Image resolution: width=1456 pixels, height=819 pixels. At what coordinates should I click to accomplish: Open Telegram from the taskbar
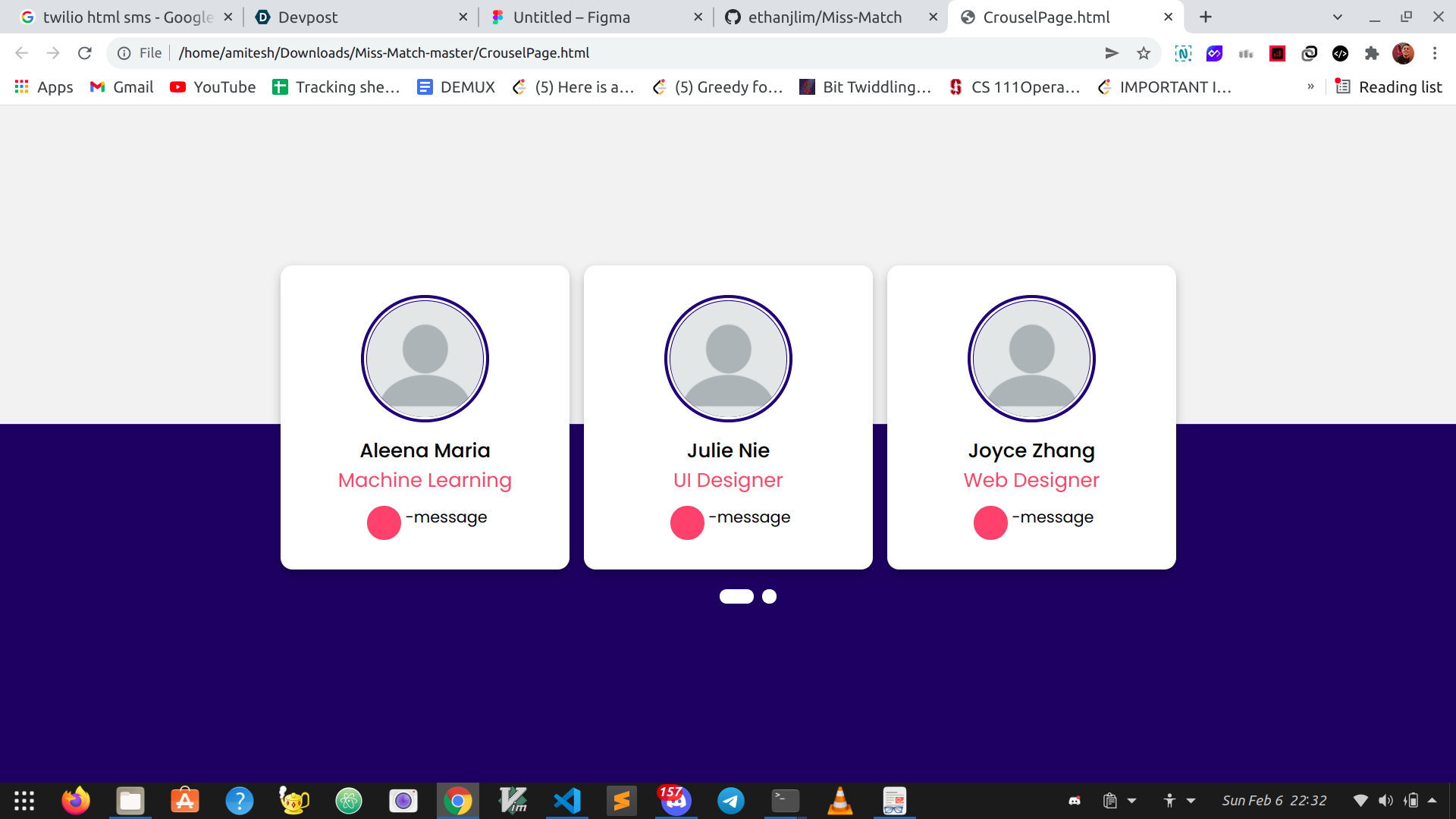point(730,801)
